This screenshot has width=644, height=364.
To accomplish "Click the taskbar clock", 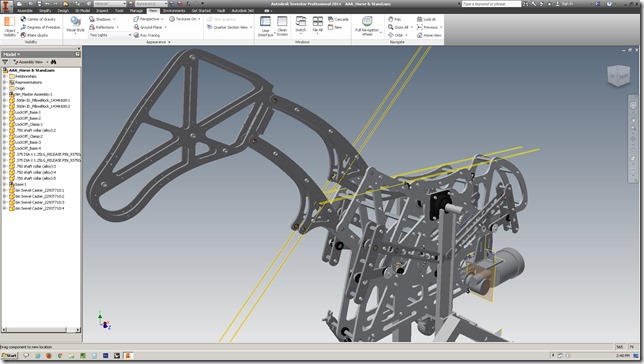I will point(623,356).
